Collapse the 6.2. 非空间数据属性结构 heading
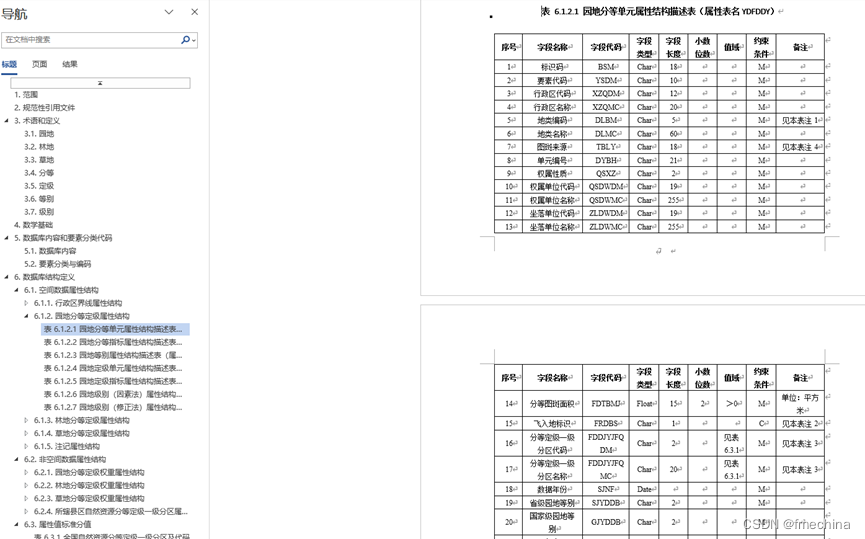Image resolution: width=865 pixels, height=539 pixels. click(17, 459)
